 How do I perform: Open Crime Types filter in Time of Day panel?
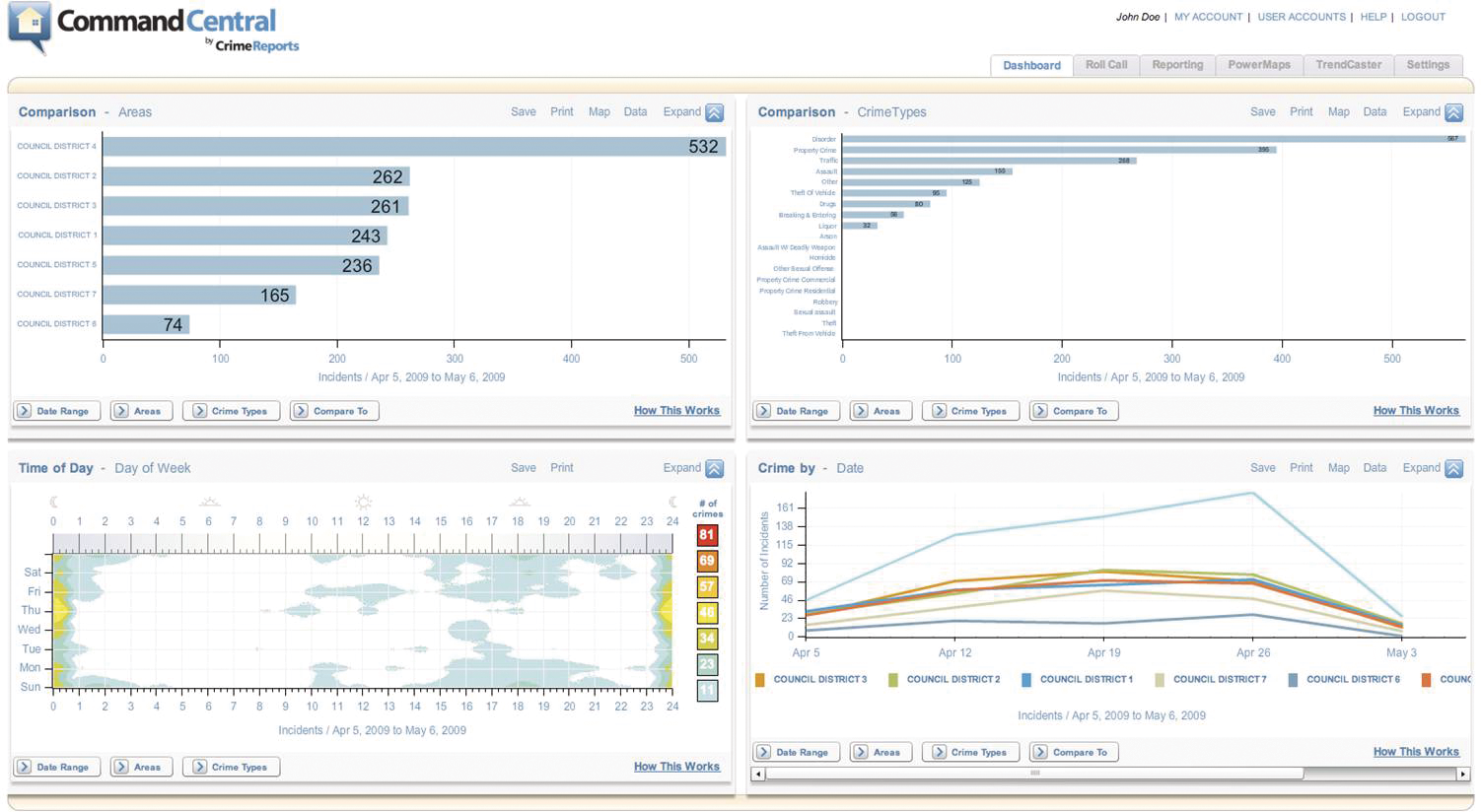point(231,767)
